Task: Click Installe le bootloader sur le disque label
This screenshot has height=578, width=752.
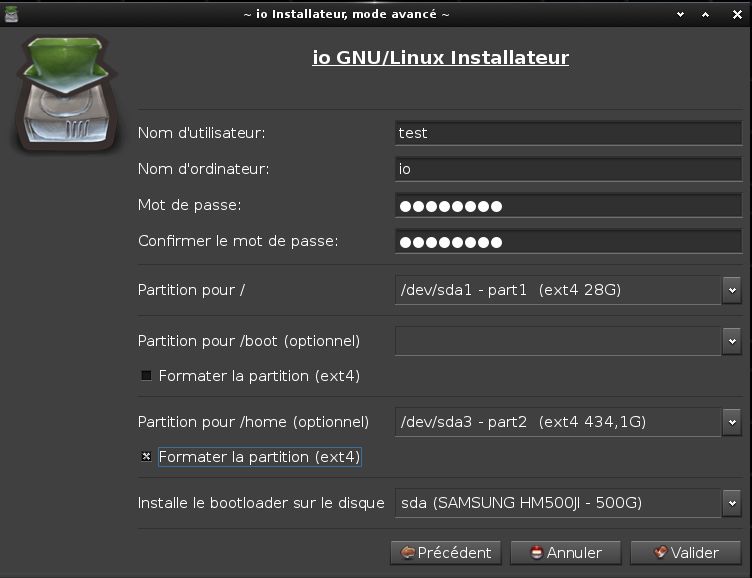Action: coord(261,503)
